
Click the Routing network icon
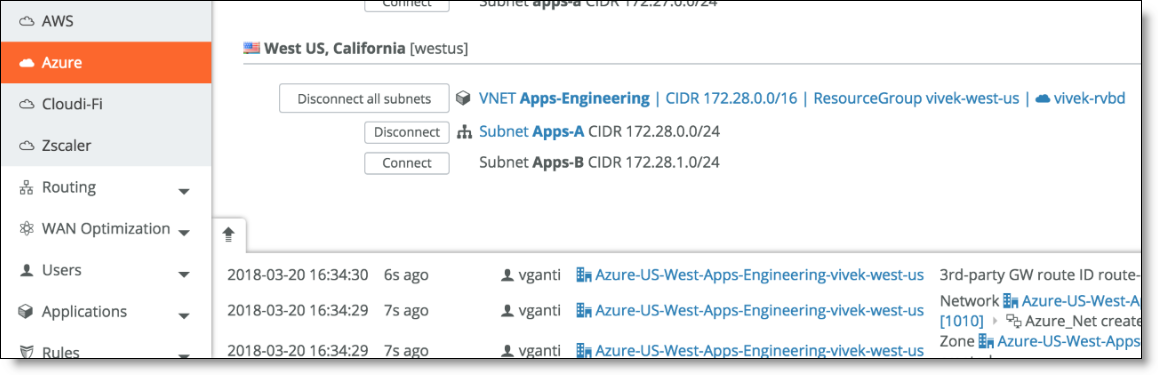pos(27,188)
